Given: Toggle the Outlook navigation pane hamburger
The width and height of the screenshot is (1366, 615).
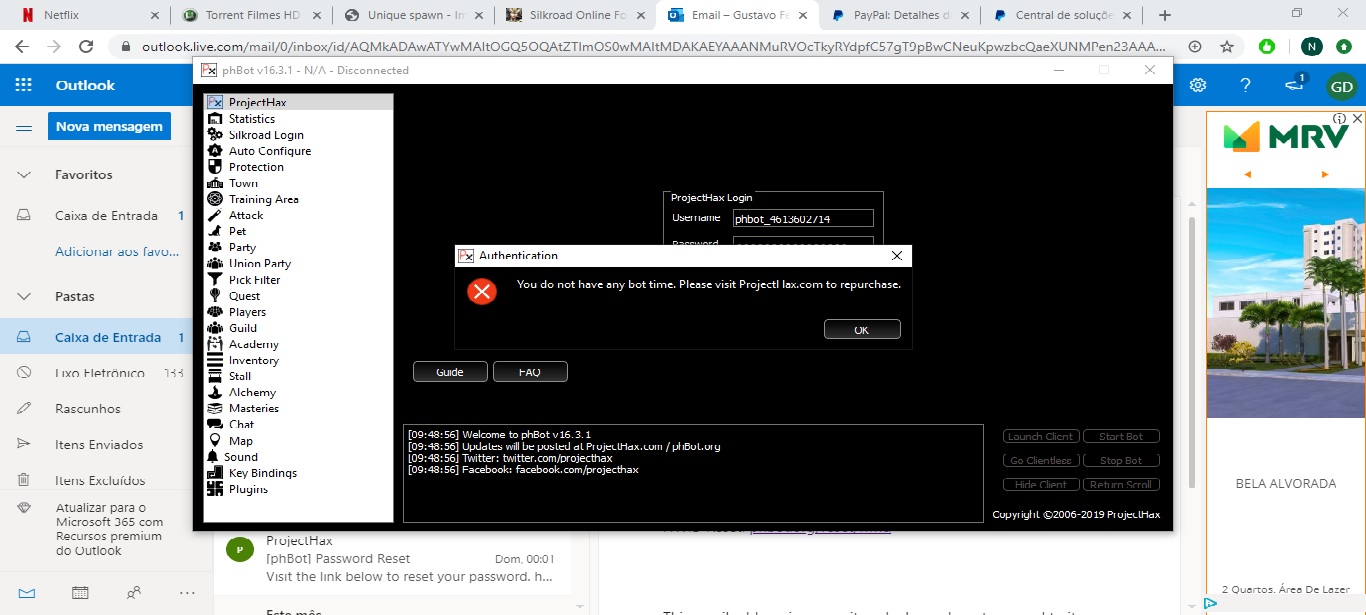Looking at the screenshot, I should (23, 128).
